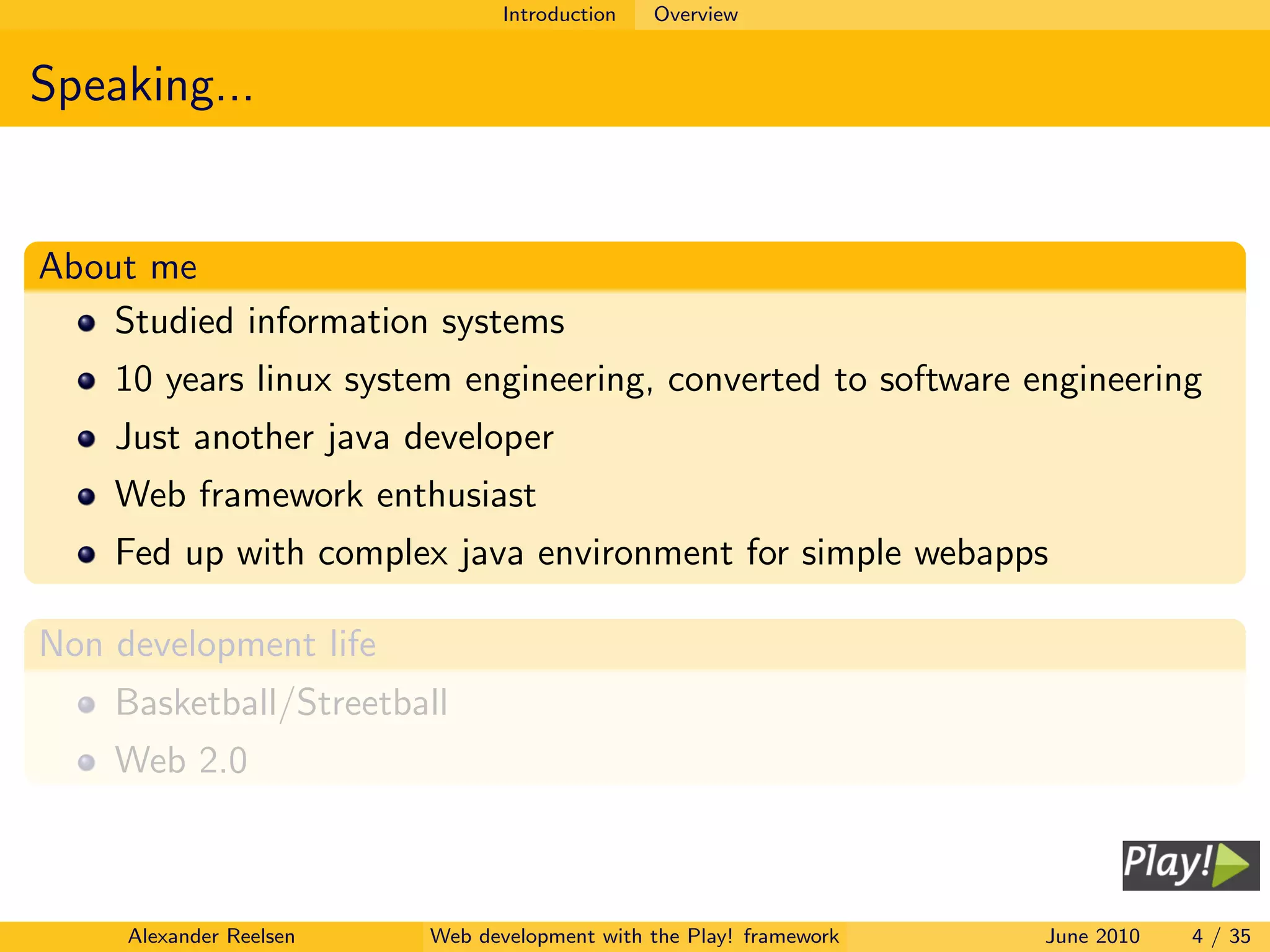Open the Introduction section tab
1270x952 pixels.
tap(559, 14)
